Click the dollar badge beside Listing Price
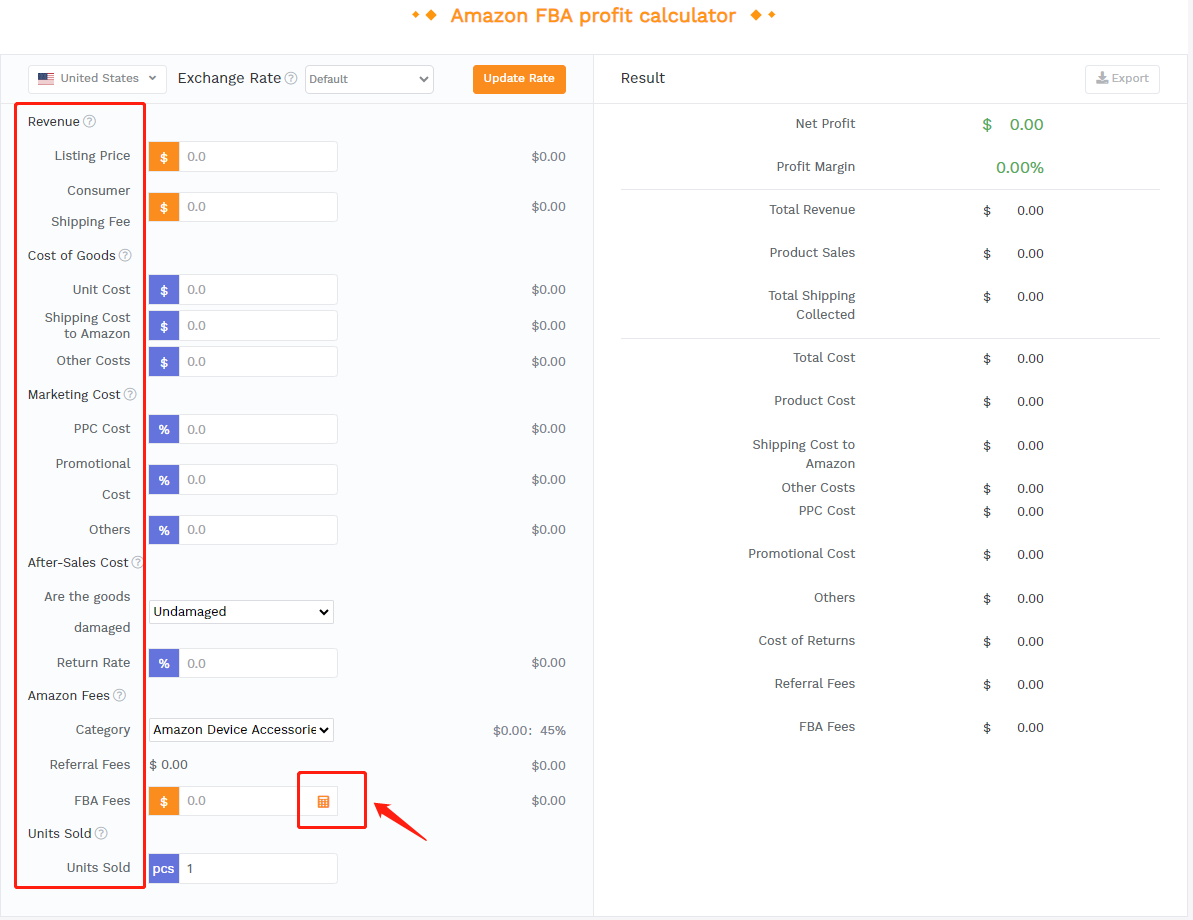The height and width of the screenshot is (920, 1193). 164,157
